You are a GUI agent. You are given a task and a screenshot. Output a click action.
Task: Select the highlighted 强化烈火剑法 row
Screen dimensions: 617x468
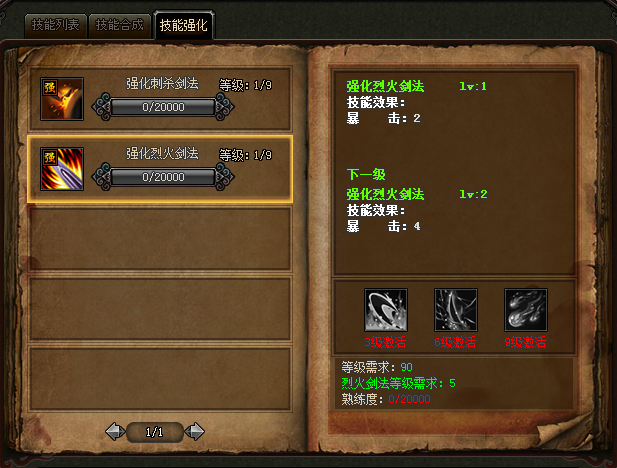(x=160, y=169)
